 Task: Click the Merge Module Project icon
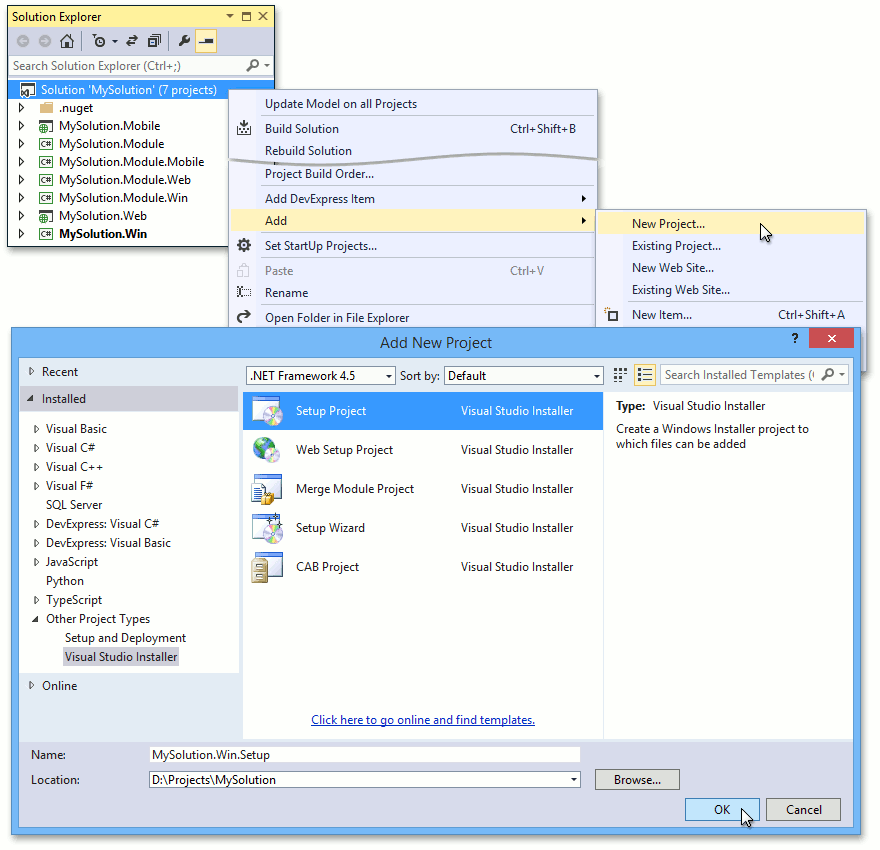267,489
